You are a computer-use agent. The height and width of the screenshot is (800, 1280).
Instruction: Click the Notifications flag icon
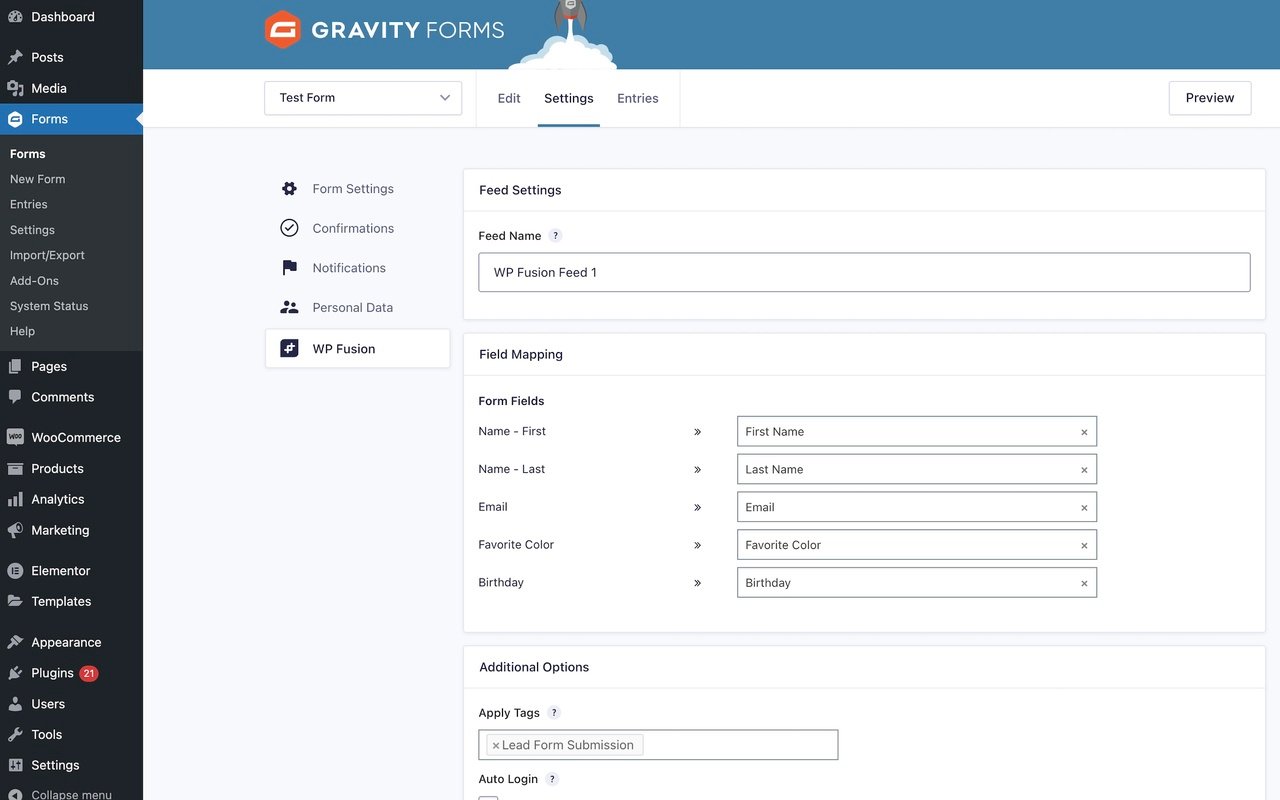288,267
